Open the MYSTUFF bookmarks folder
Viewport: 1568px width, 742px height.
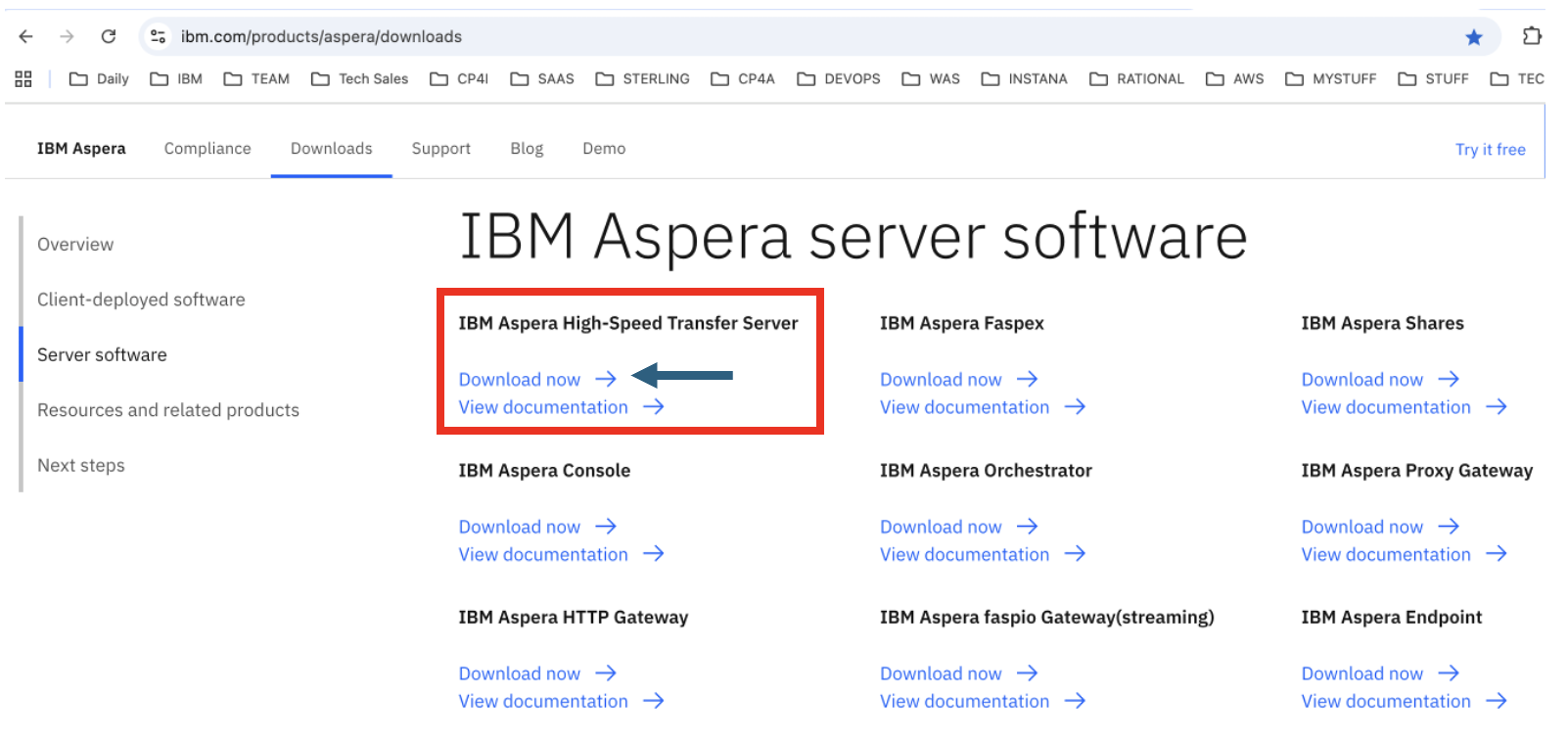click(x=1331, y=78)
